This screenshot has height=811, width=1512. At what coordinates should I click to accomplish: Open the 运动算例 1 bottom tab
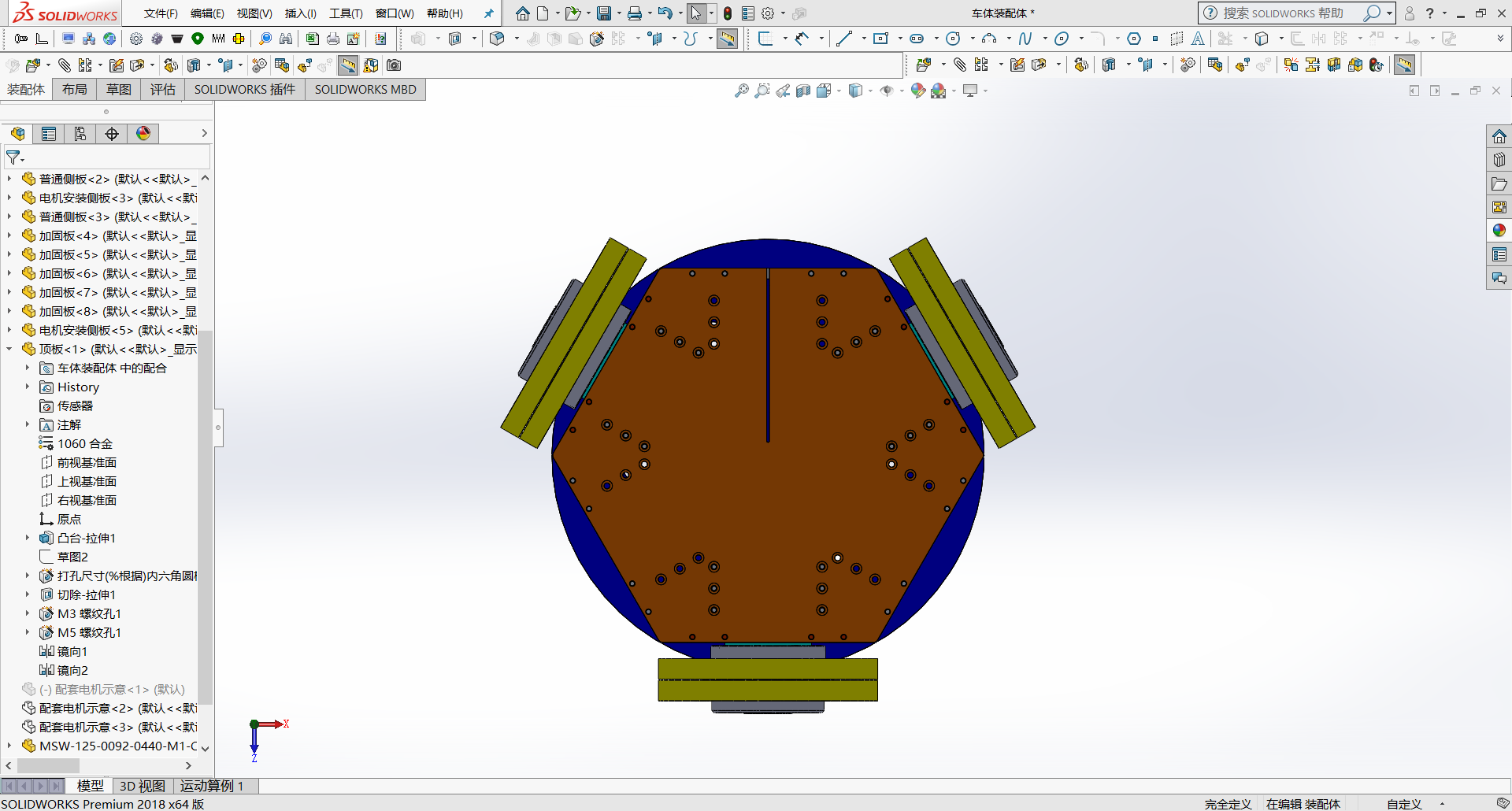click(x=211, y=786)
